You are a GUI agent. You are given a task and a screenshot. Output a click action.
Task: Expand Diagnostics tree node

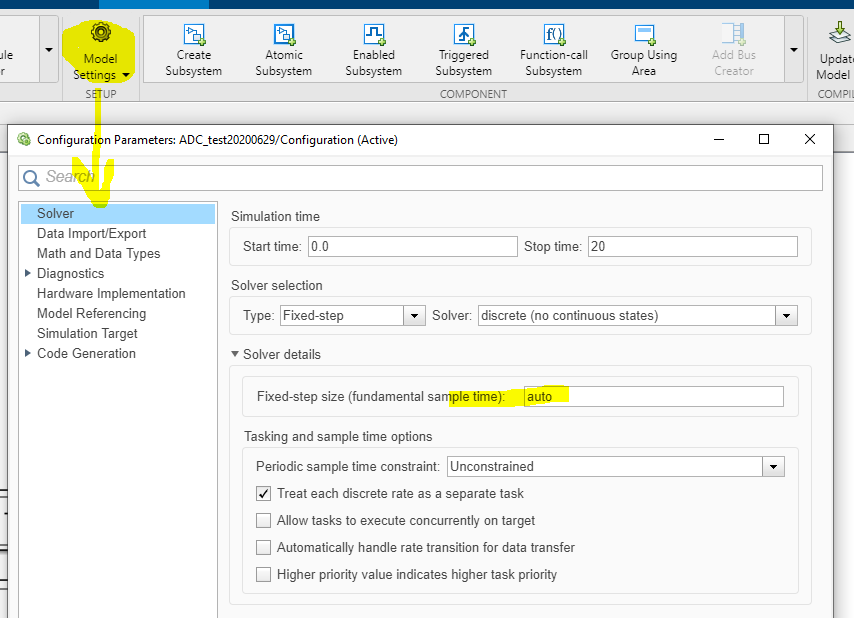pos(28,273)
